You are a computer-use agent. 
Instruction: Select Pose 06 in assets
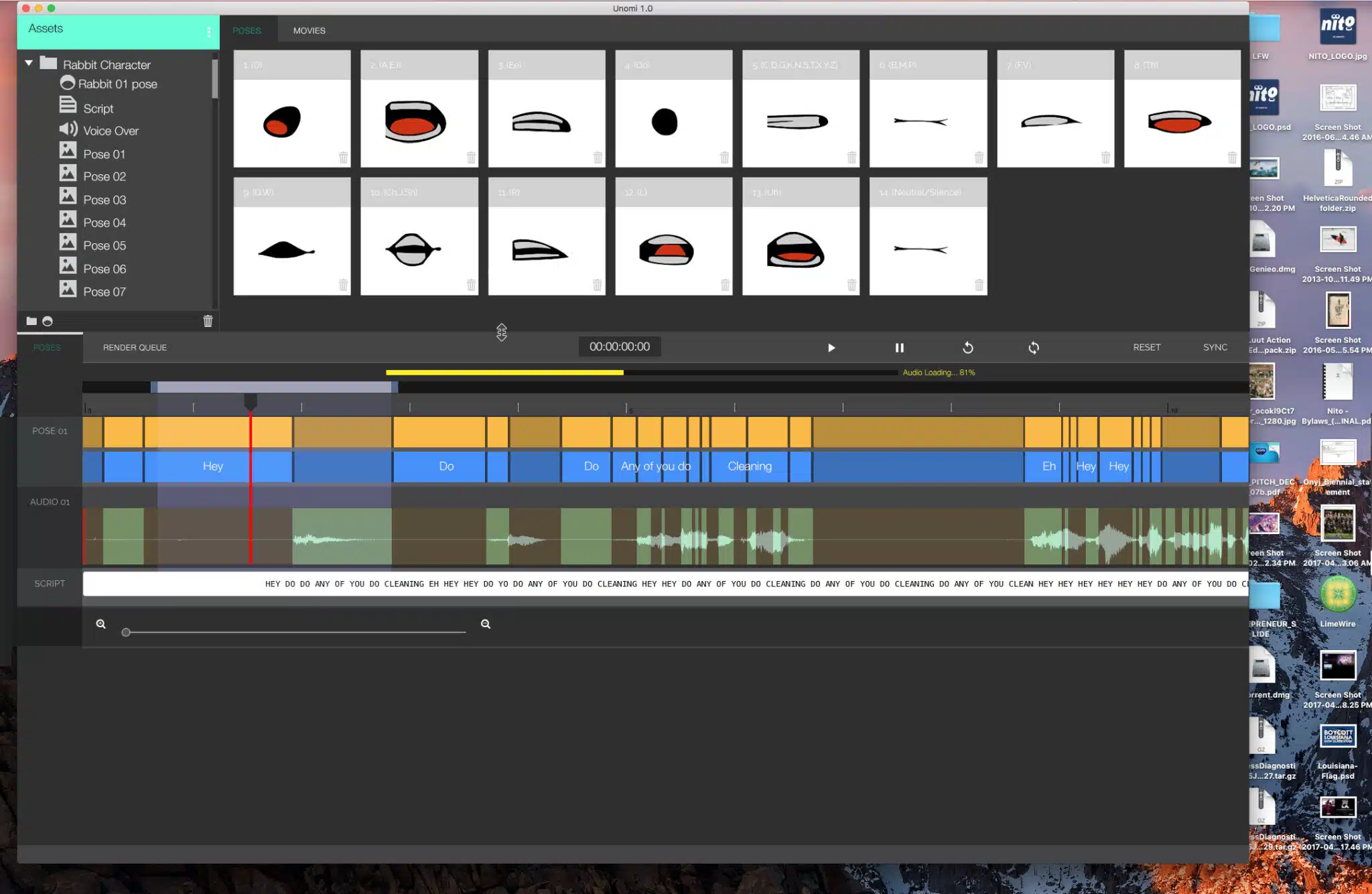pos(92,267)
